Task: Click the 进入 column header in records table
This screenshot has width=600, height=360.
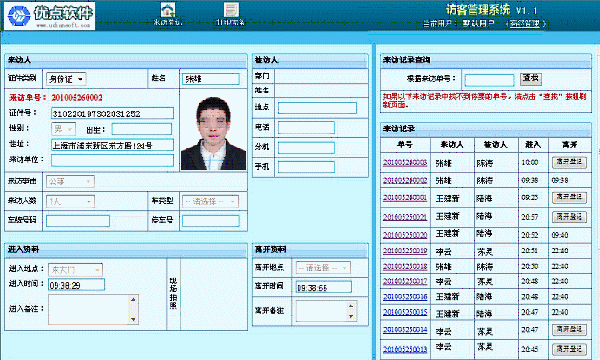Action: click(533, 145)
